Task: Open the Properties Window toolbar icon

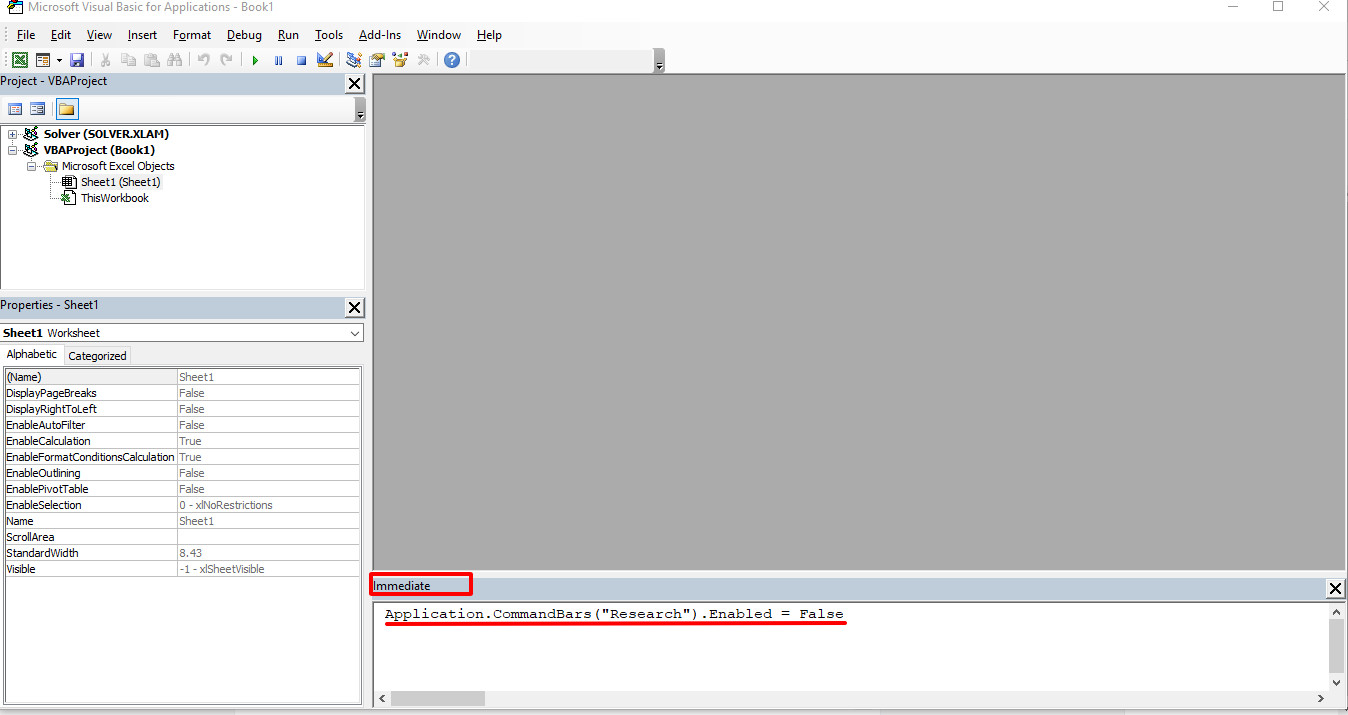Action: [377, 60]
